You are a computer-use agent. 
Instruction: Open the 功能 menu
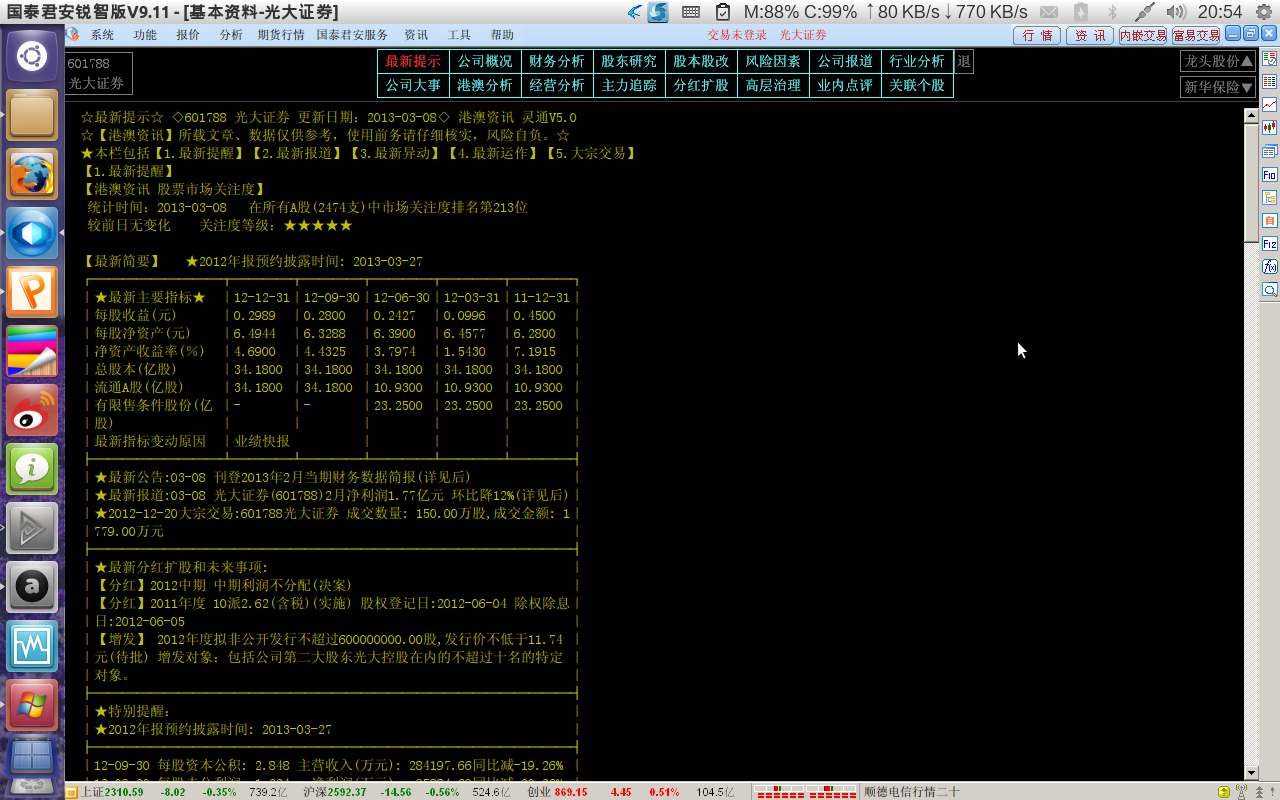[x=145, y=35]
